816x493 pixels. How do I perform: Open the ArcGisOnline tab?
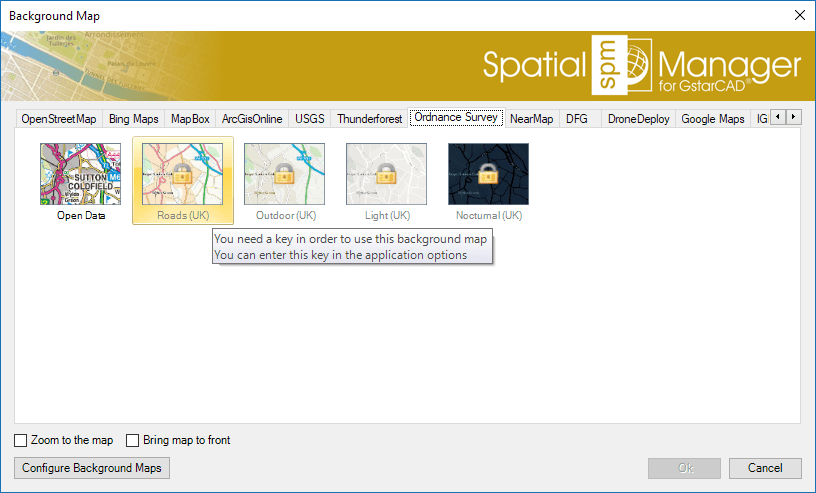(252, 119)
